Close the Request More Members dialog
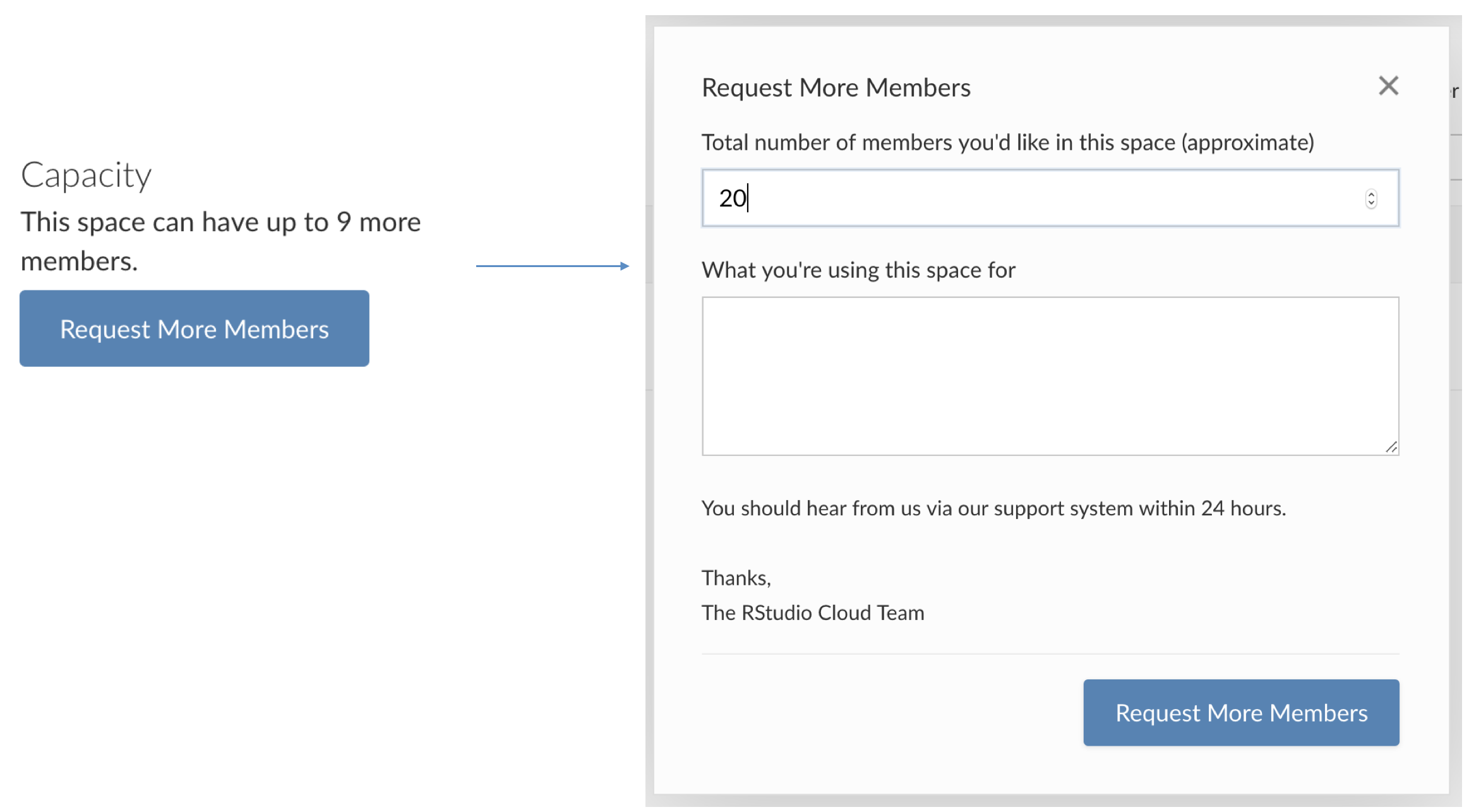Image resolution: width=1469 pixels, height=812 pixels. (1388, 86)
